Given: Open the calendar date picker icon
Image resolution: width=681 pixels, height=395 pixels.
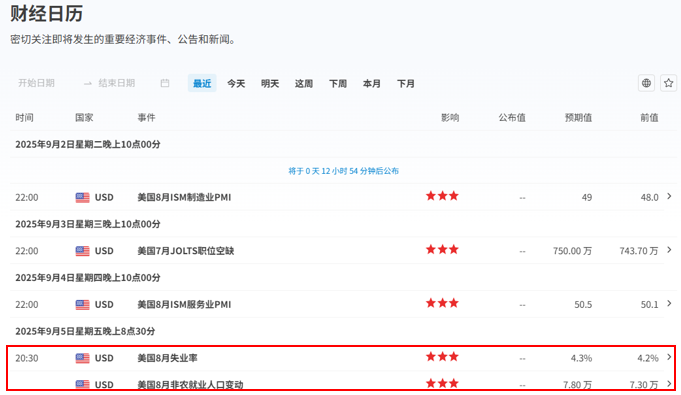Looking at the screenshot, I should pos(165,83).
